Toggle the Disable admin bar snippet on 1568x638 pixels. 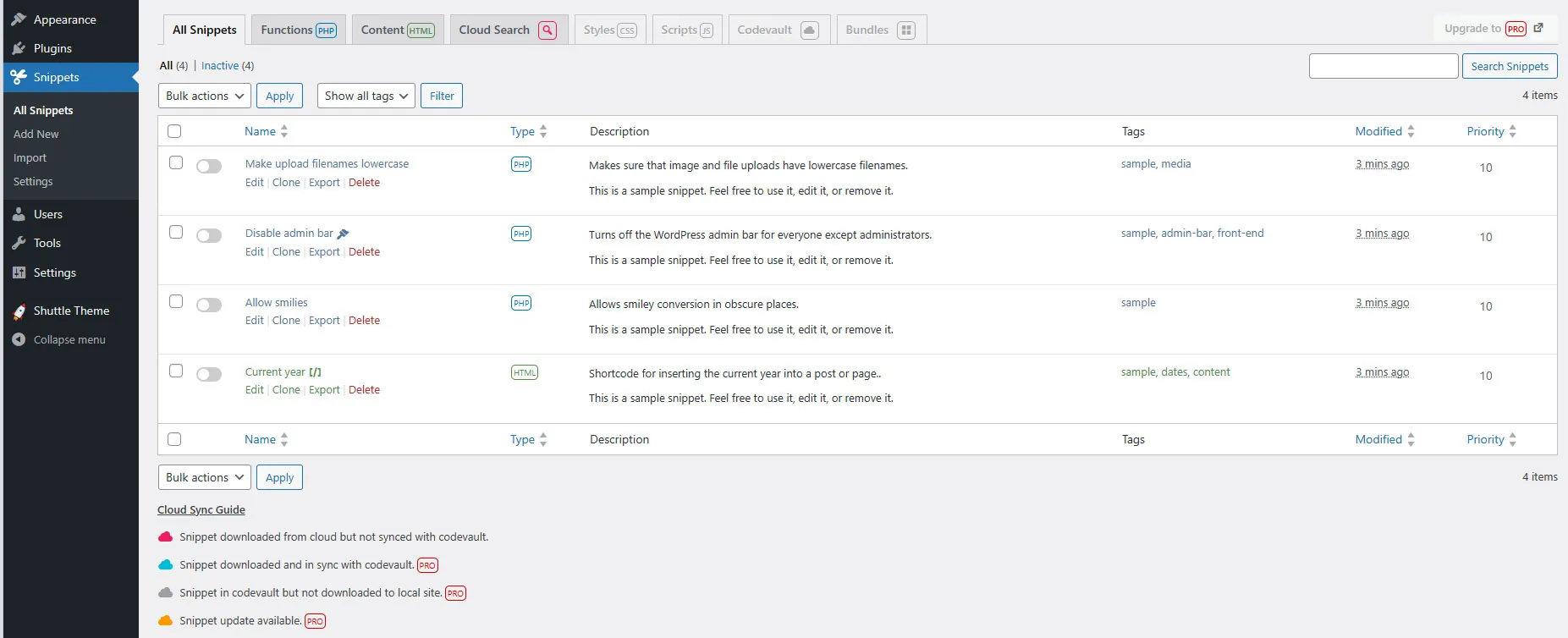tap(209, 236)
